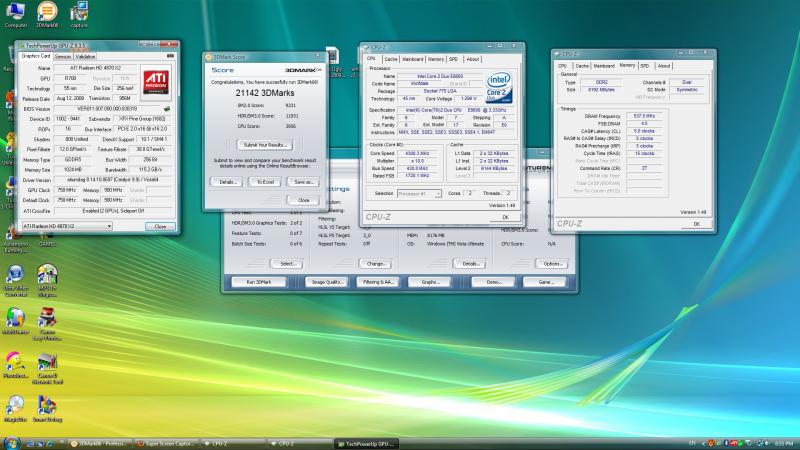Screen dimensions: 800x450
Task: Open the capture desktop icon
Action: (x=79, y=14)
